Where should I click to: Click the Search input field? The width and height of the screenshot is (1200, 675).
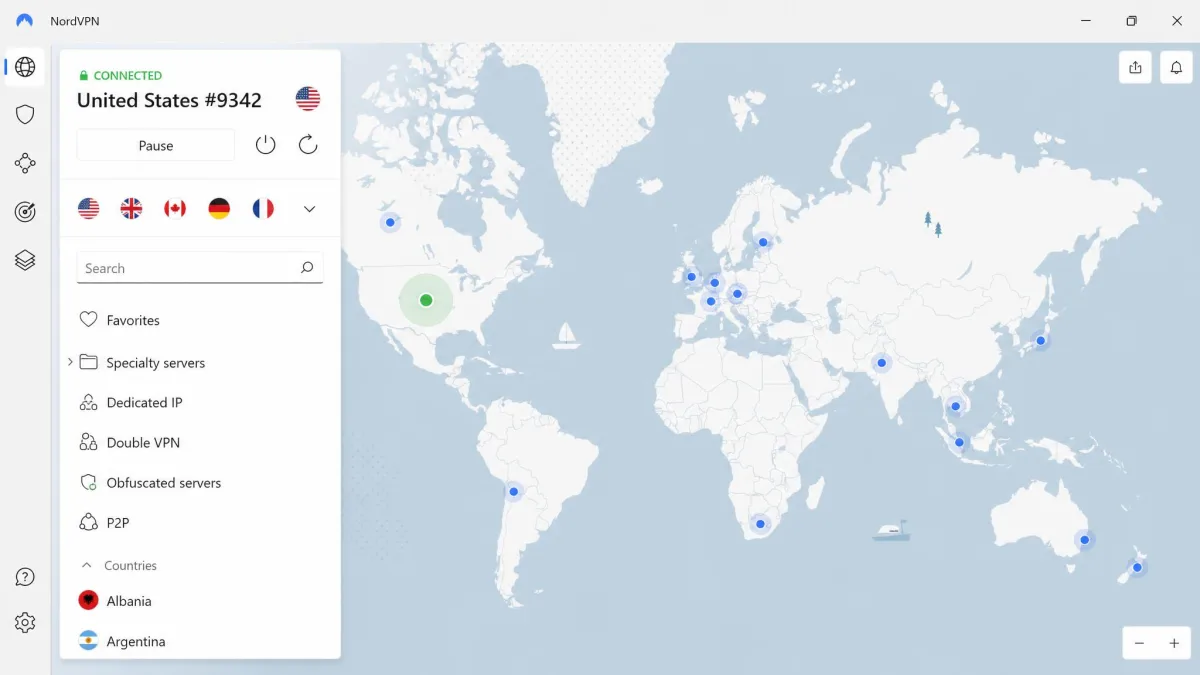[200, 268]
